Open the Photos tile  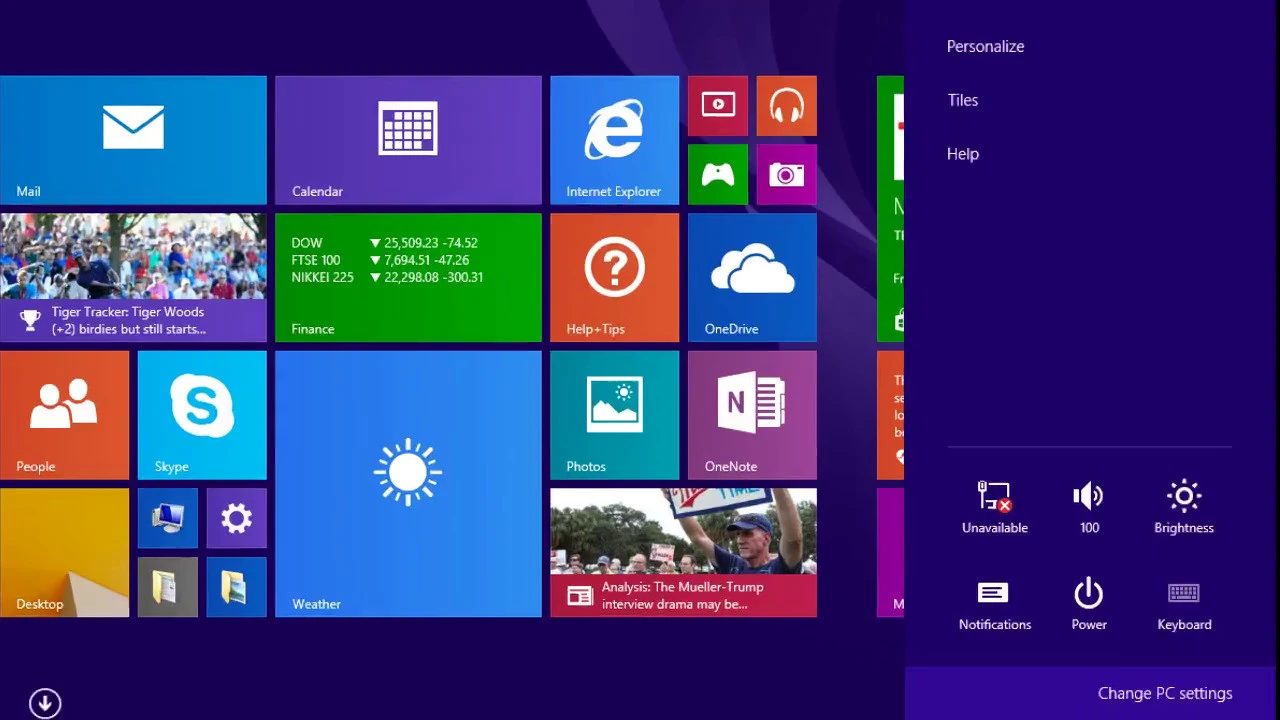pos(614,415)
